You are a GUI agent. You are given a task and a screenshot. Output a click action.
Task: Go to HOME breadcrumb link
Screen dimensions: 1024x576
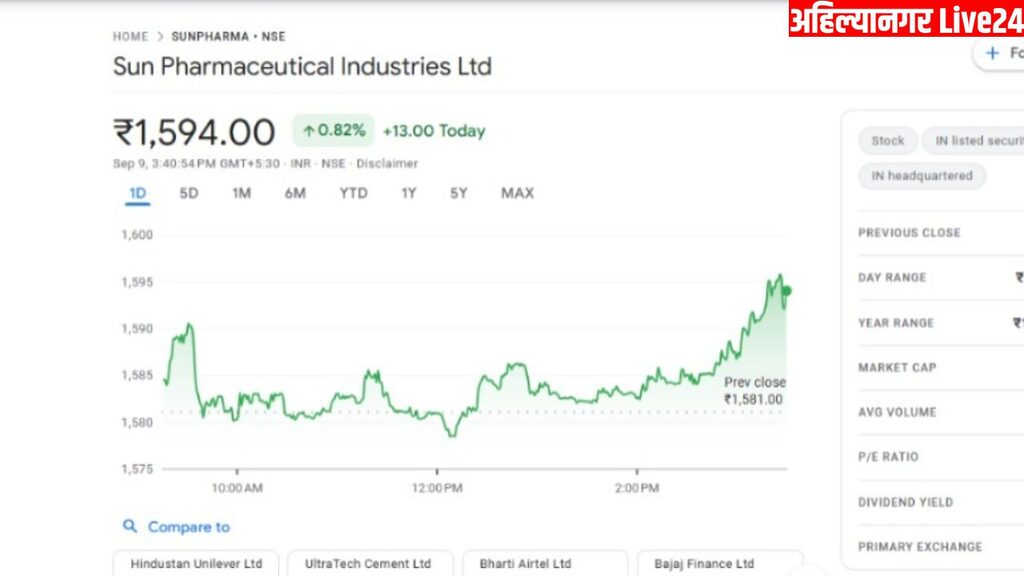click(130, 37)
